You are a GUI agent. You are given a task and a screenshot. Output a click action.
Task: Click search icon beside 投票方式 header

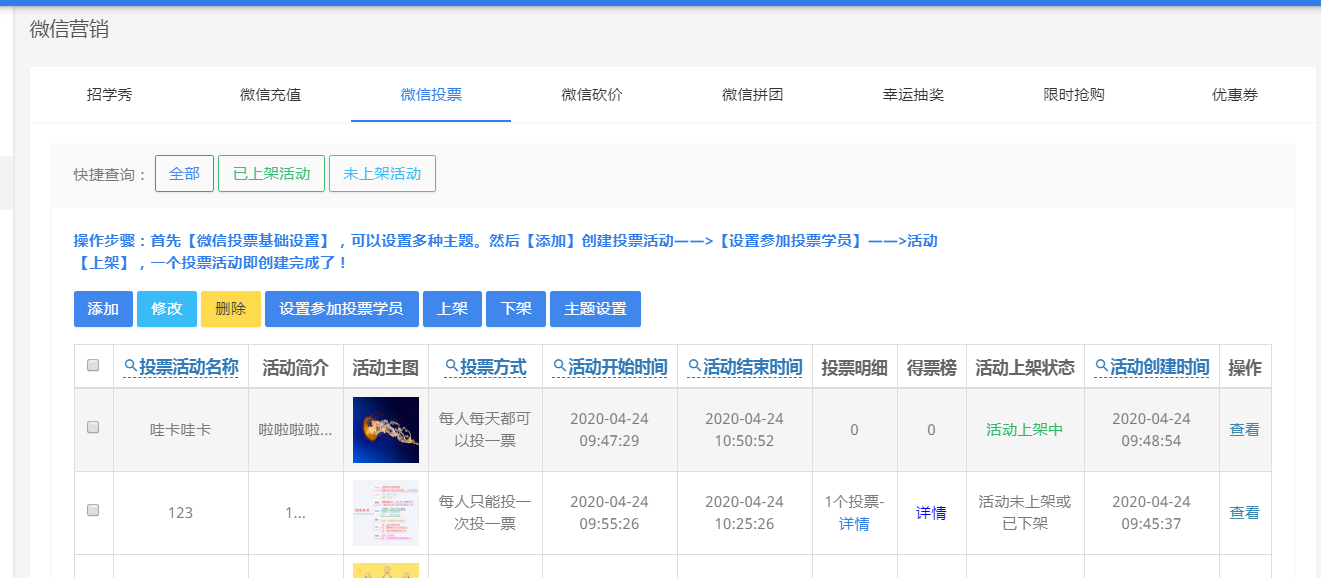452,367
